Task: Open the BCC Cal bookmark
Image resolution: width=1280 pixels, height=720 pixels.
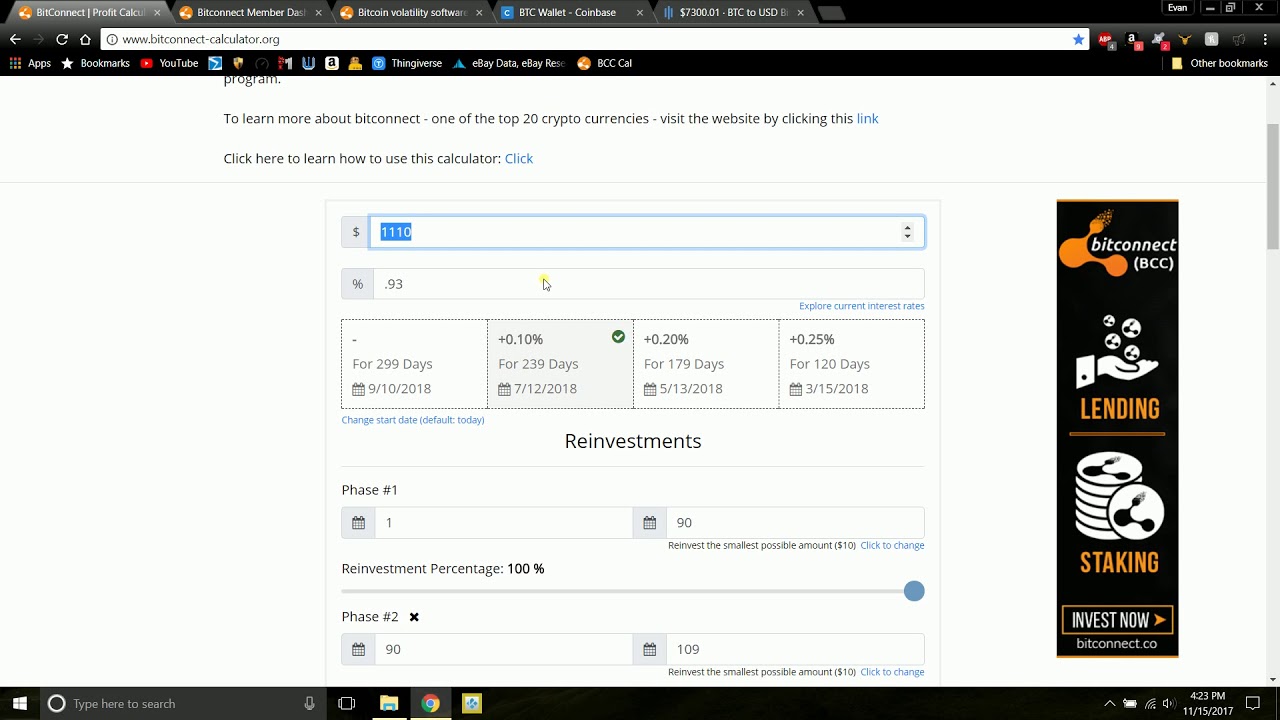Action: point(605,63)
